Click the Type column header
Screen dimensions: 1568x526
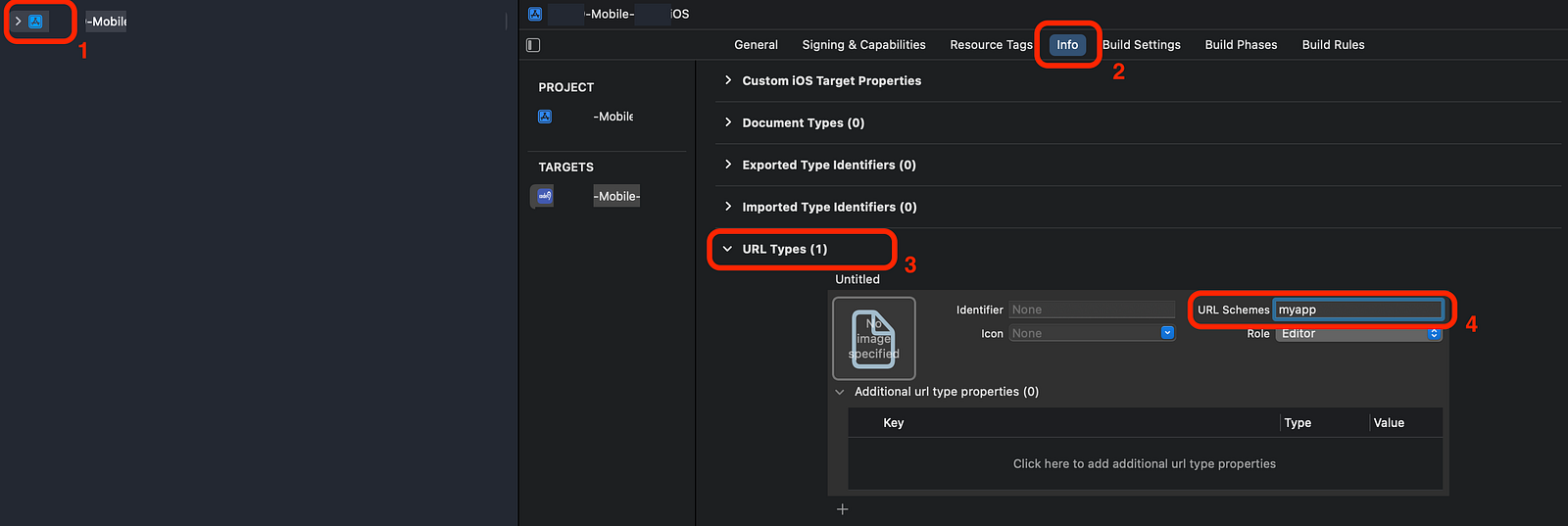pyautogui.click(x=1298, y=423)
